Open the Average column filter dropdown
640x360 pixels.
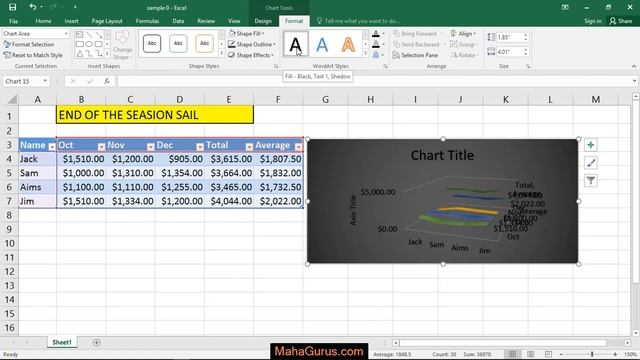[298, 147]
